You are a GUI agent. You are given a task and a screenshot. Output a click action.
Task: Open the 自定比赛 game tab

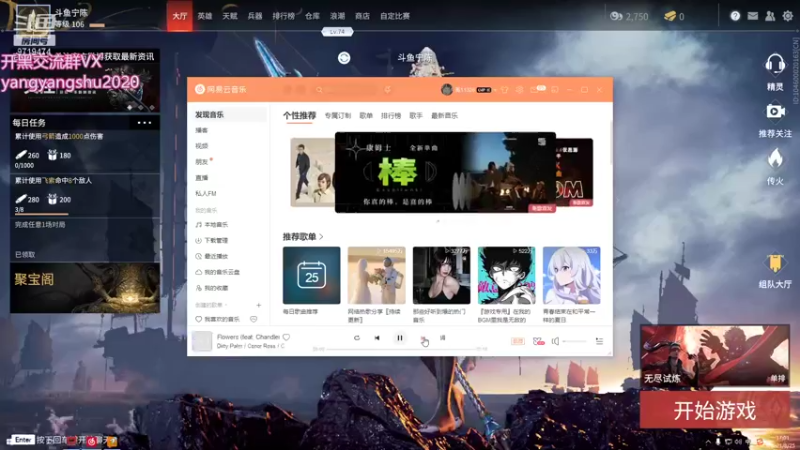click(395, 16)
